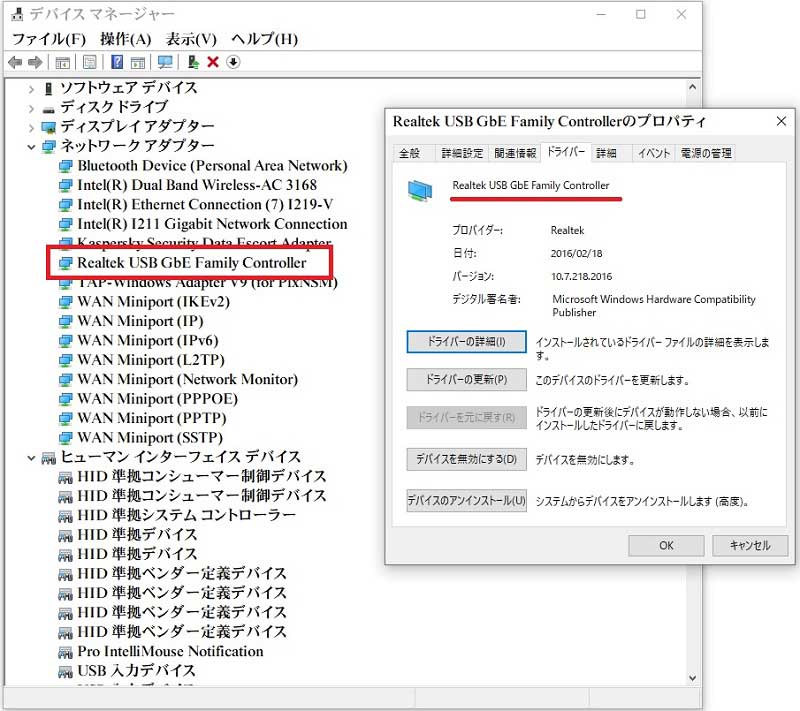The image size is (800, 711).
Task: Click the ドライバーの更新(P) button
Action: [466, 379]
